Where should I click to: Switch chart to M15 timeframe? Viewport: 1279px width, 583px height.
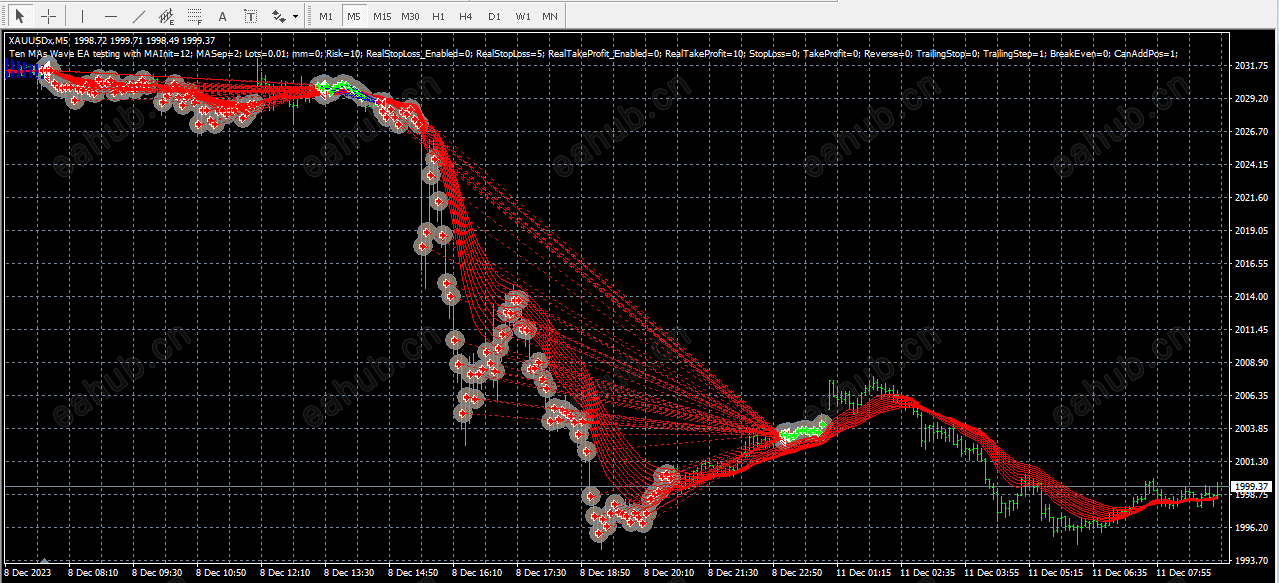tap(382, 17)
